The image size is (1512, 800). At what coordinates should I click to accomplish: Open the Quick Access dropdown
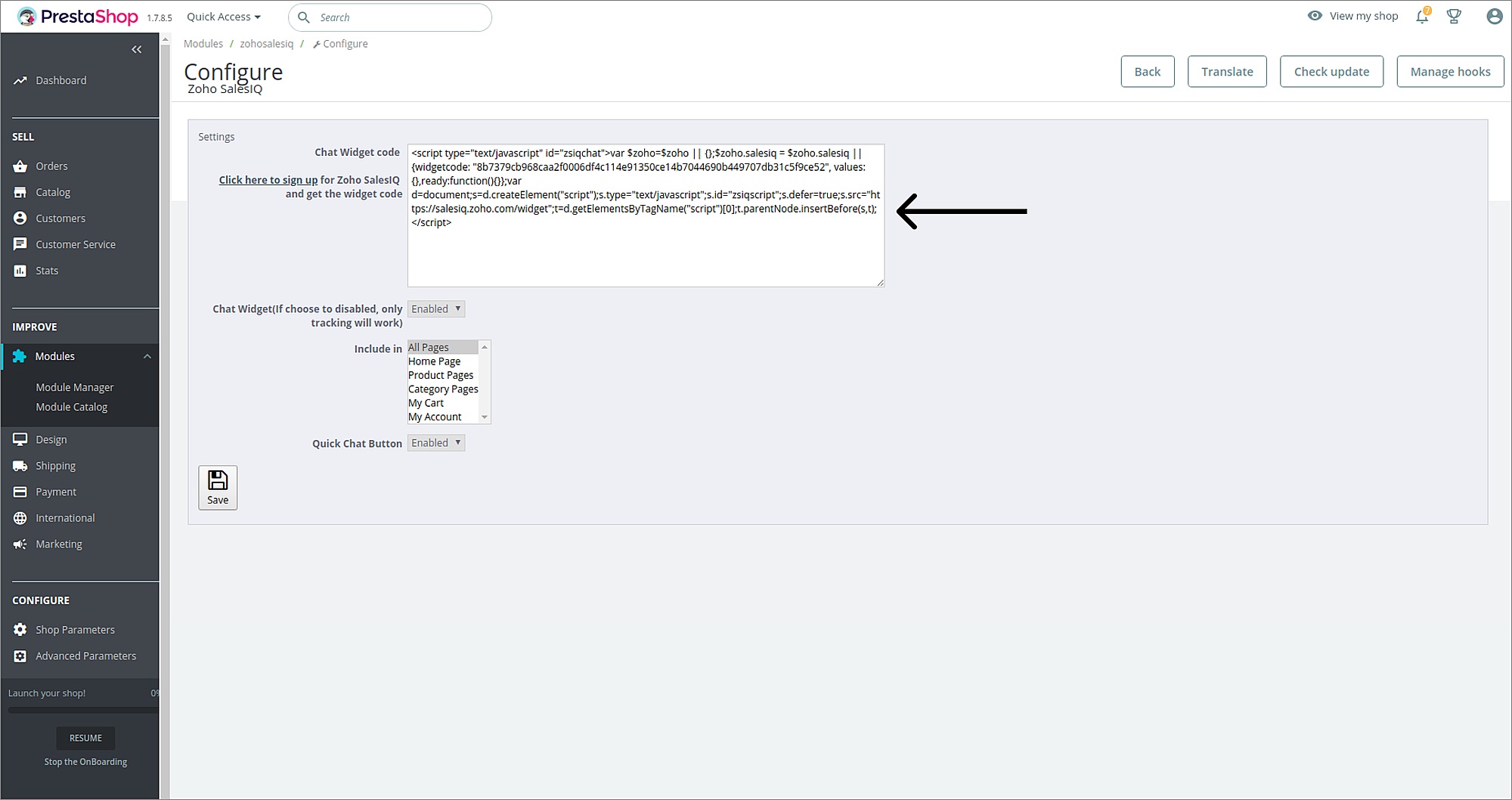pos(224,17)
